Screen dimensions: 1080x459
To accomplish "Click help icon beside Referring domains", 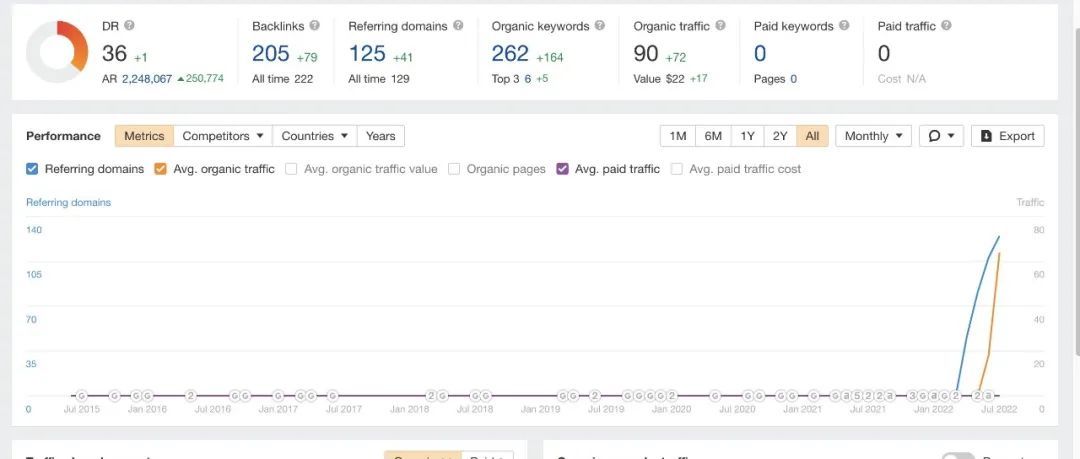I will 458,26.
